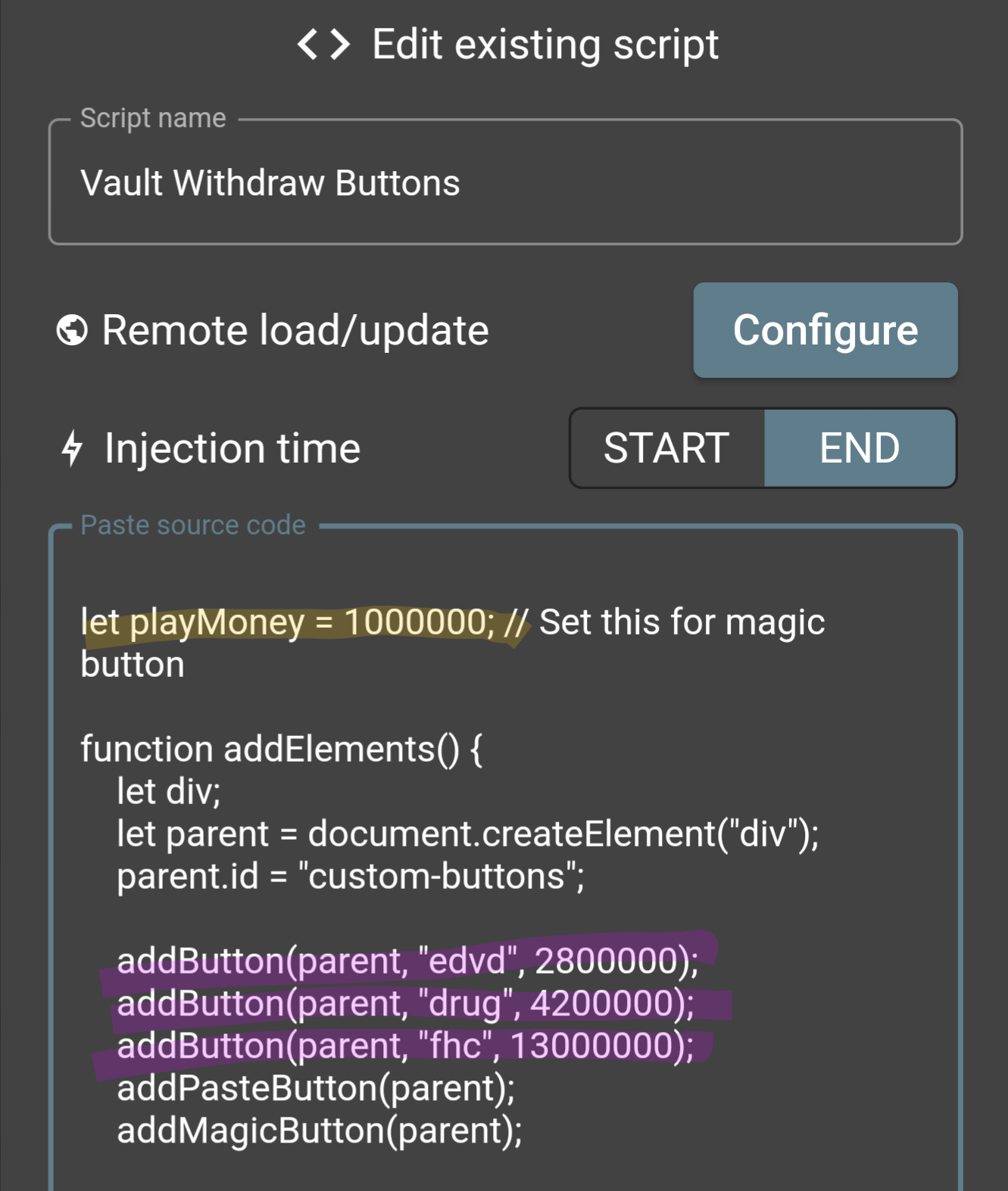Click the addButton "drug" 4200000 line
Viewport: 1008px width, 1191px height.
click(x=405, y=1003)
